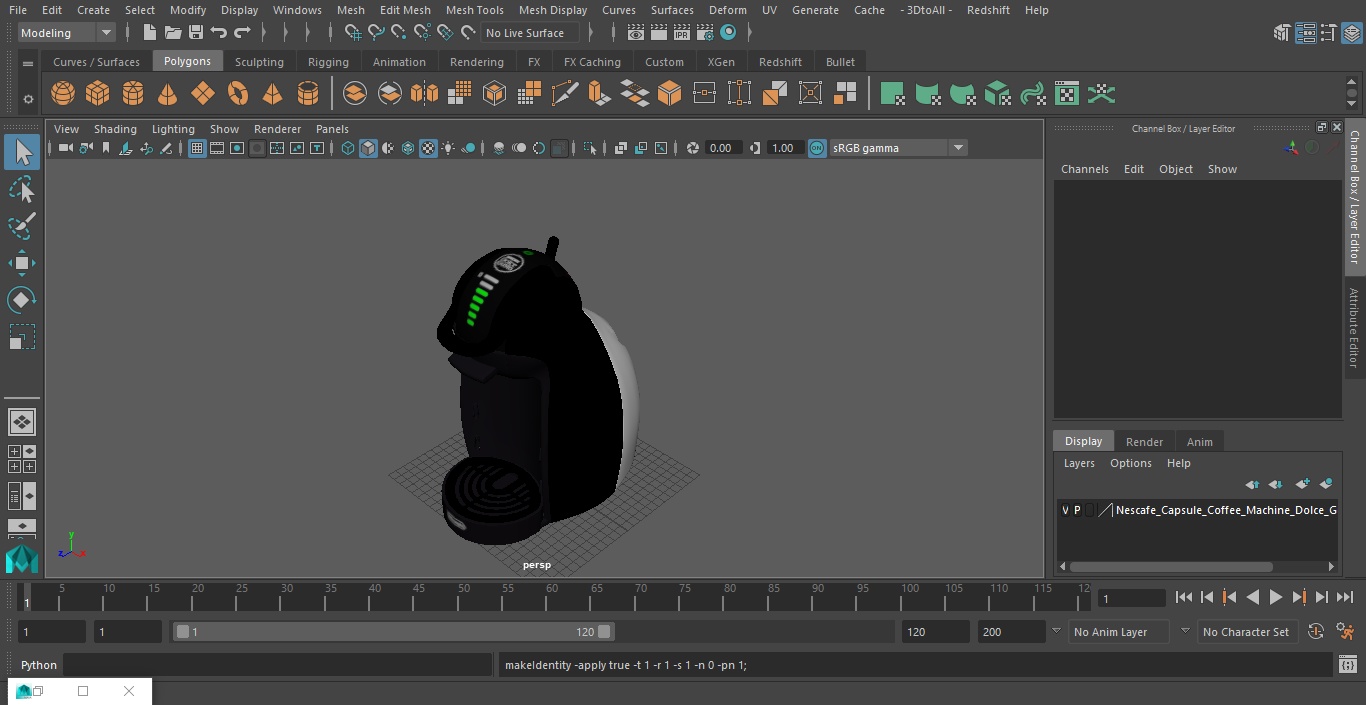This screenshot has width=1366, height=705.
Task: Toggle smooth shade all cube icon
Action: coord(368,148)
